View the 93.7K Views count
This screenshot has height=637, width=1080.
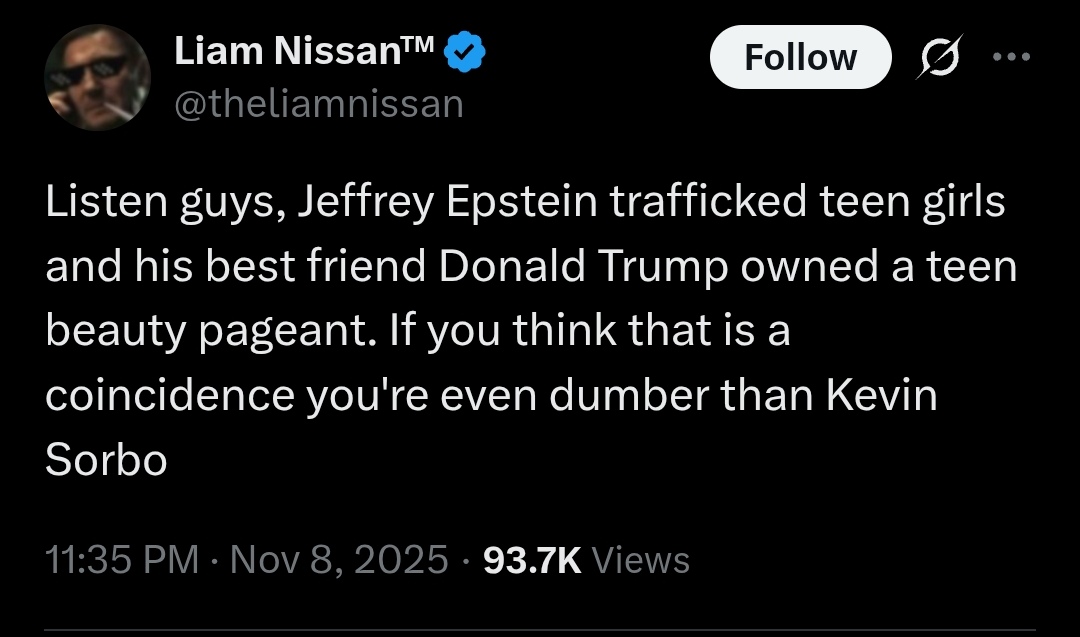(x=586, y=560)
